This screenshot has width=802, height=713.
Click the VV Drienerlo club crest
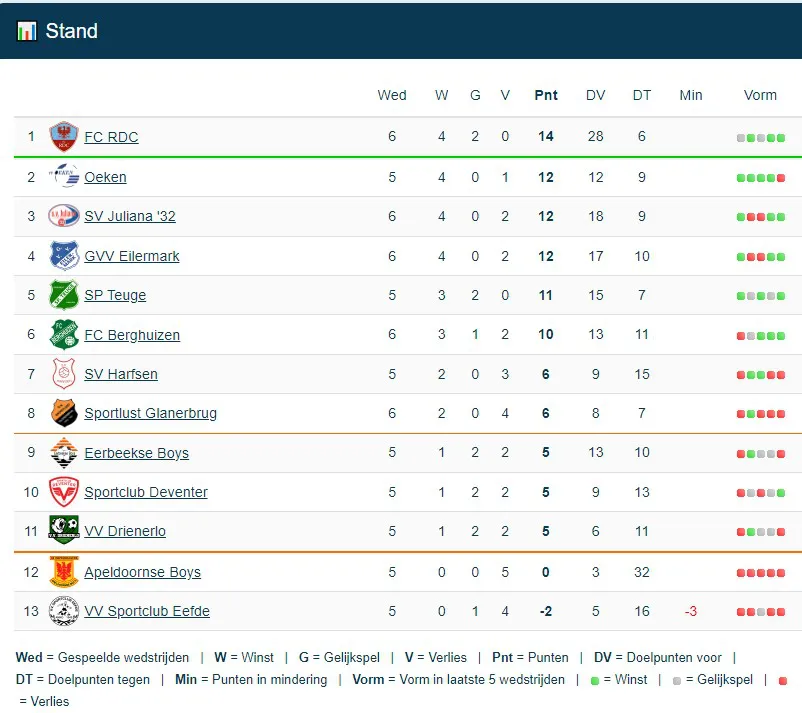(x=64, y=531)
